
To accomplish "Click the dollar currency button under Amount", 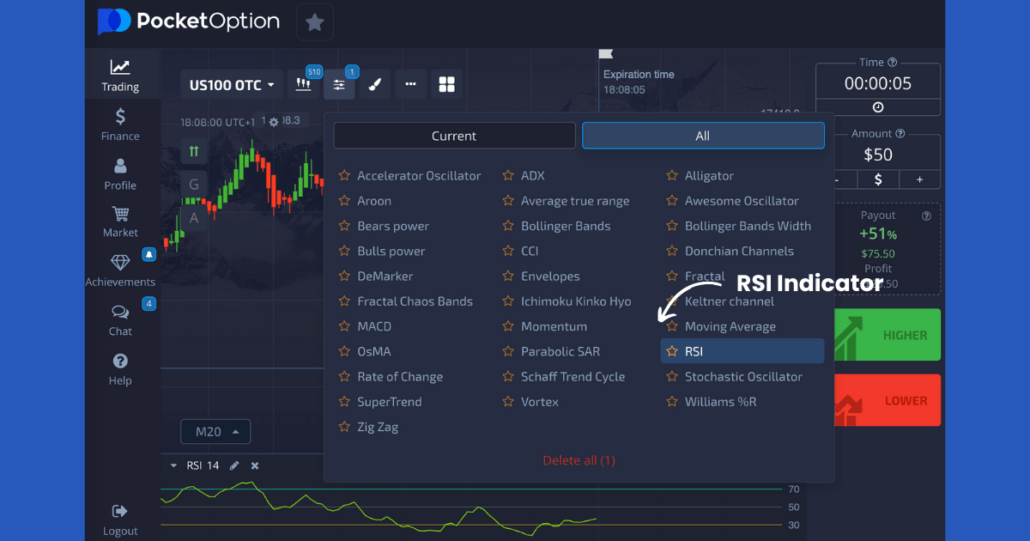I will (878, 179).
